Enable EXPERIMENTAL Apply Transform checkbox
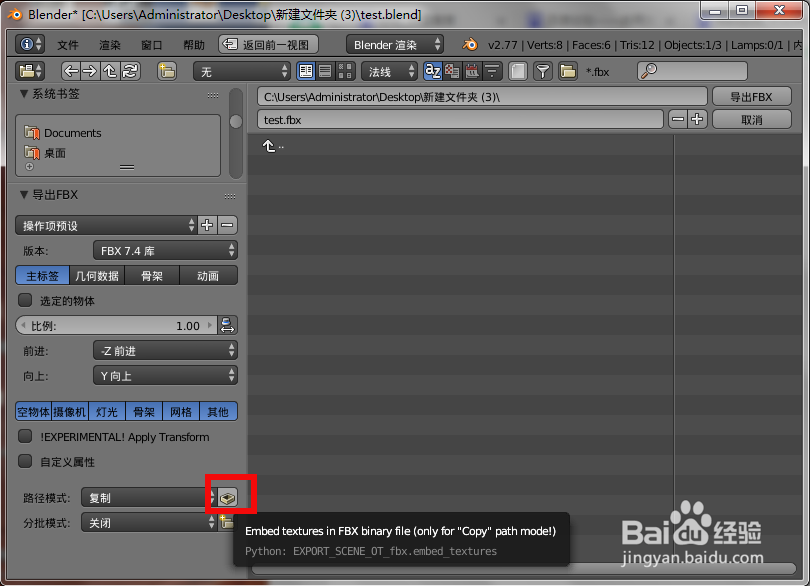 coord(25,436)
